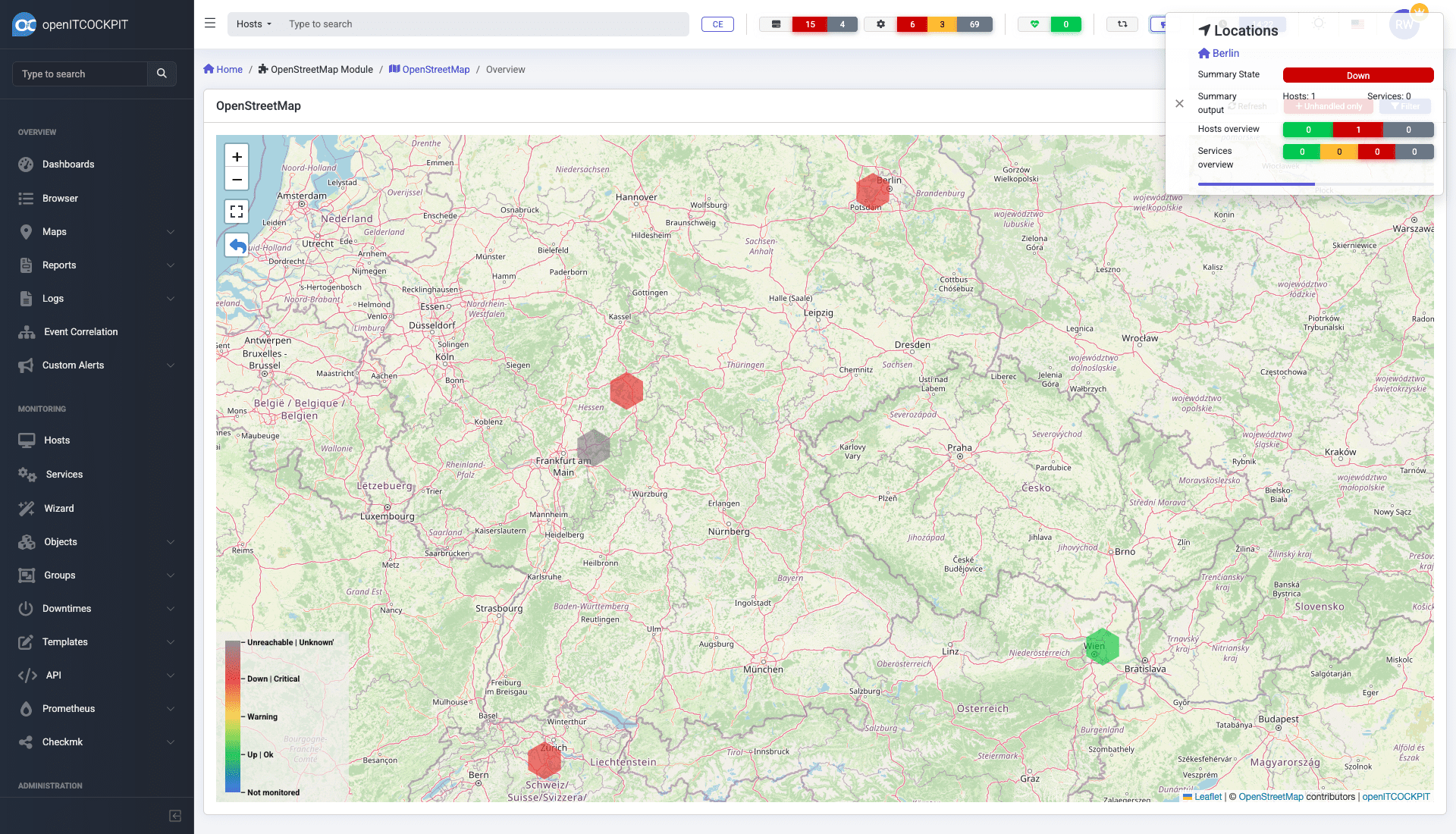Select the green Wien hexagon marker

[1102, 647]
